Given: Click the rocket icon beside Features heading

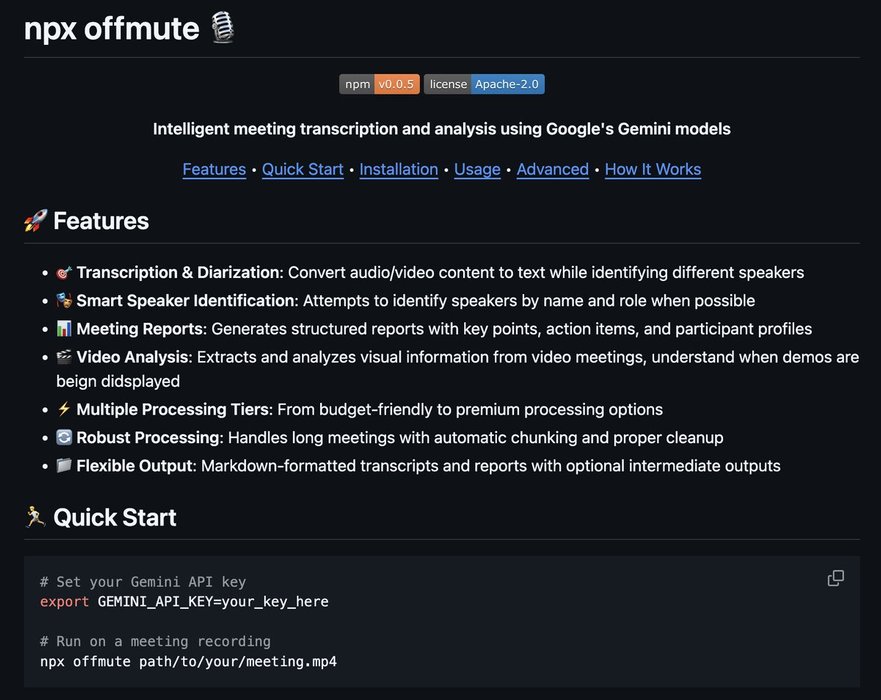Looking at the screenshot, I should (x=35, y=221).
